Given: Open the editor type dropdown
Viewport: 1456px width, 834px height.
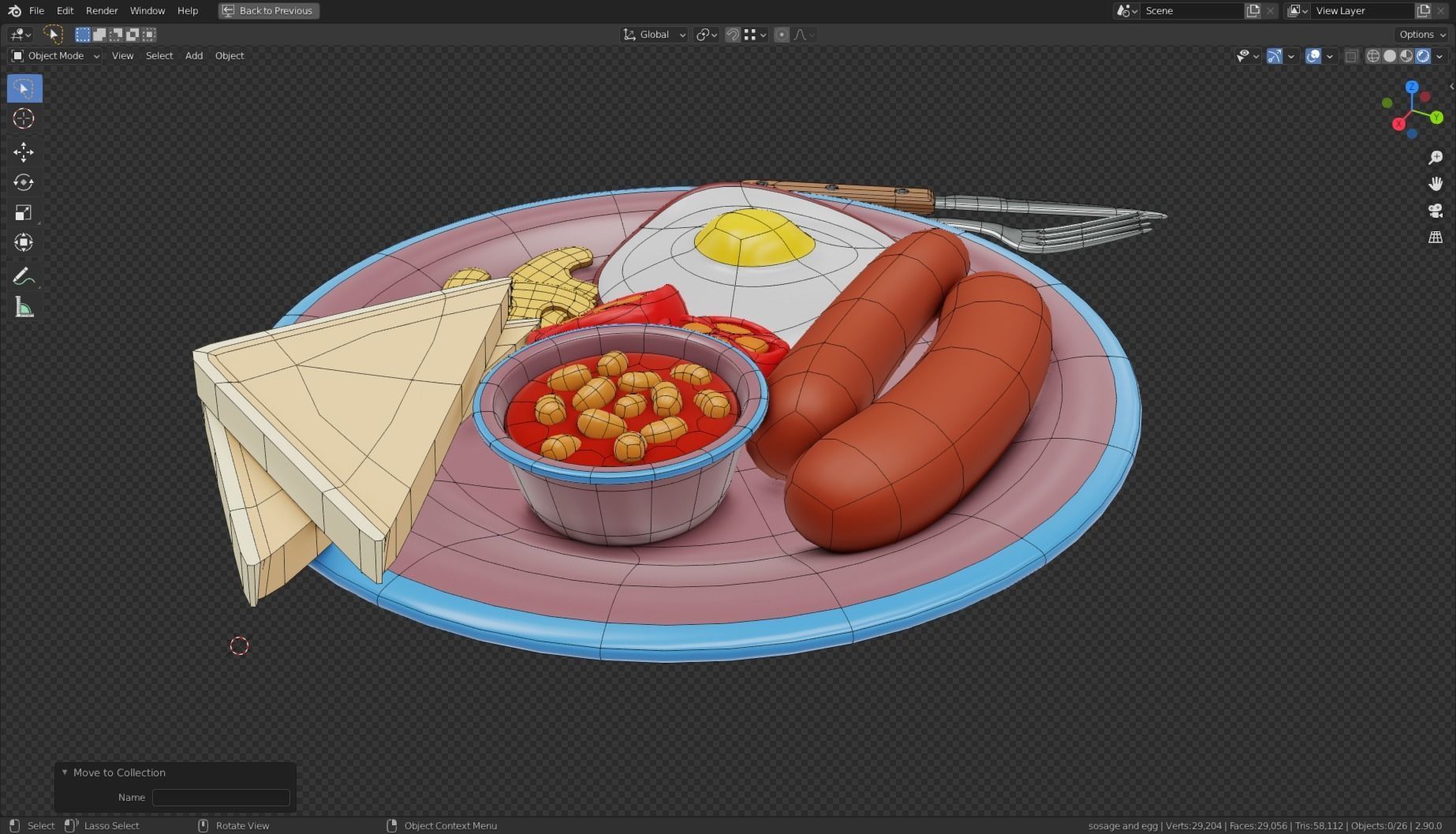Looking at the screenshot, I should point(20,35).
